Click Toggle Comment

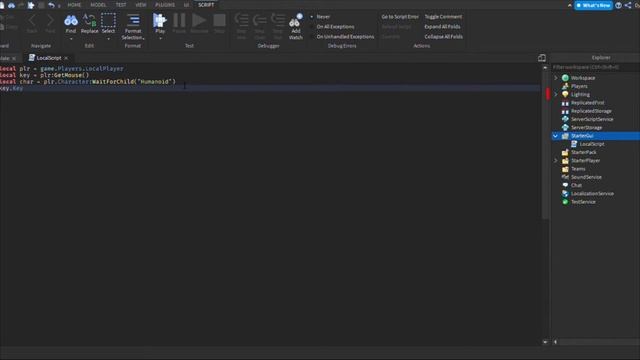[x=443, y=17]
